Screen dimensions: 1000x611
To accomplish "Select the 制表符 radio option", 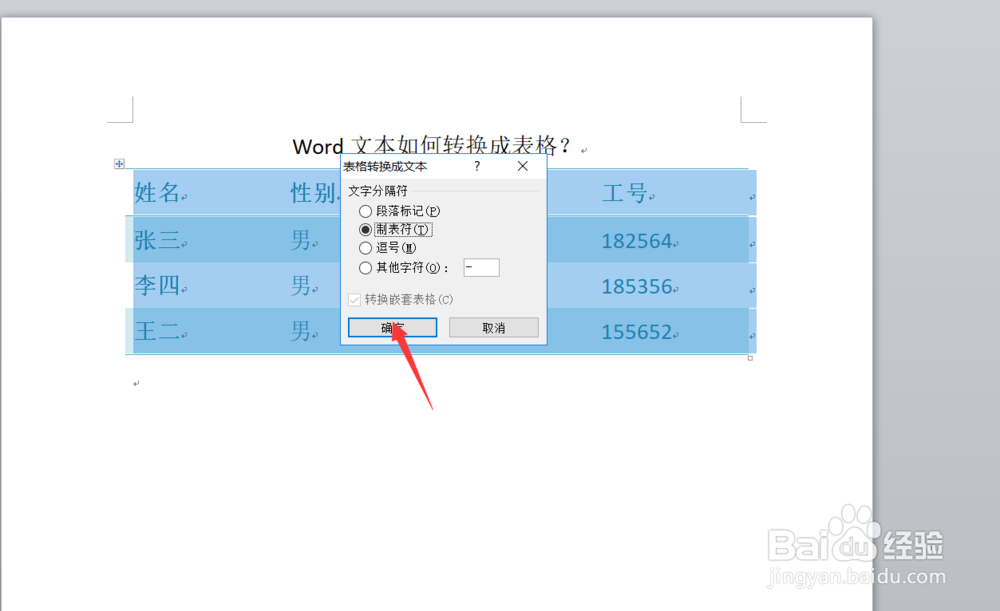I will pos(366,229).
